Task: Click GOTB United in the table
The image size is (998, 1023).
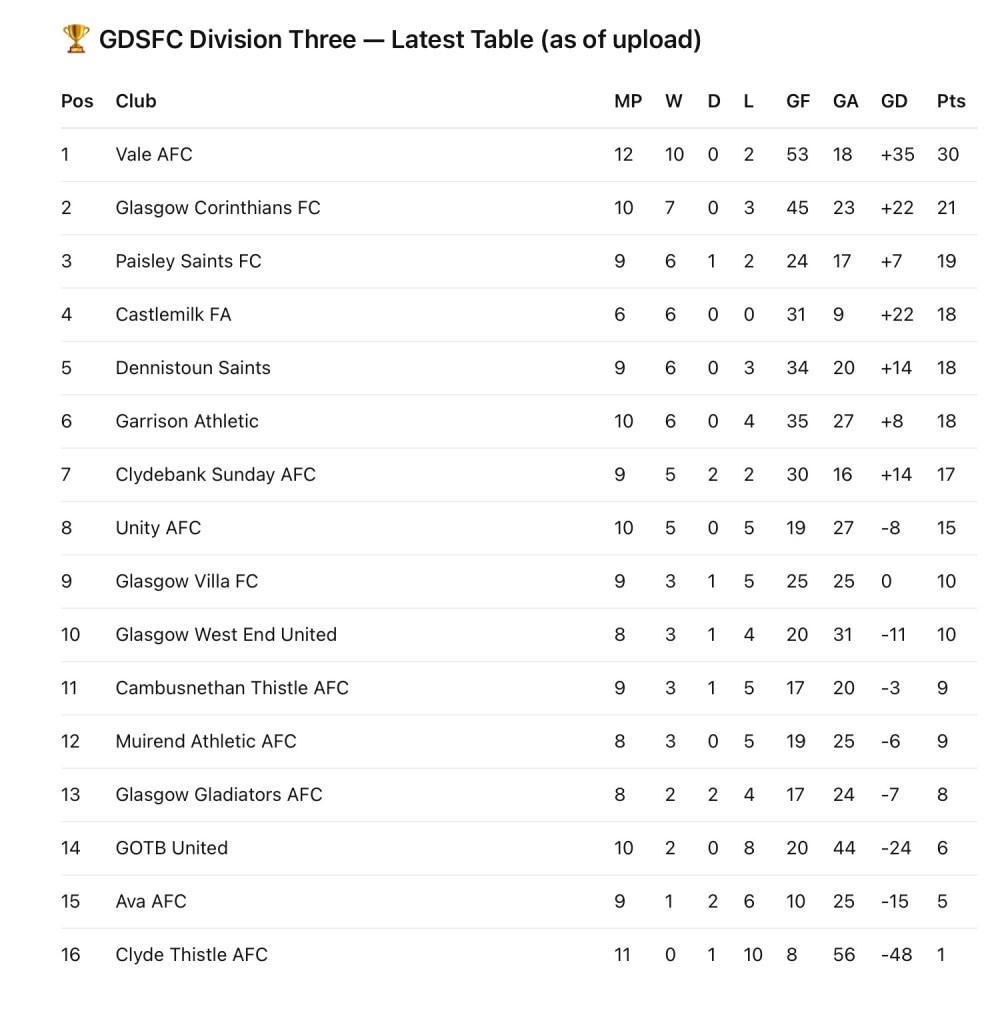Action: 172,848
